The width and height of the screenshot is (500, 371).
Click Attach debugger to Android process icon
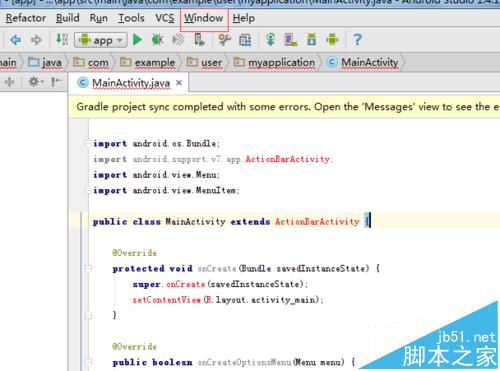(199, 40)
